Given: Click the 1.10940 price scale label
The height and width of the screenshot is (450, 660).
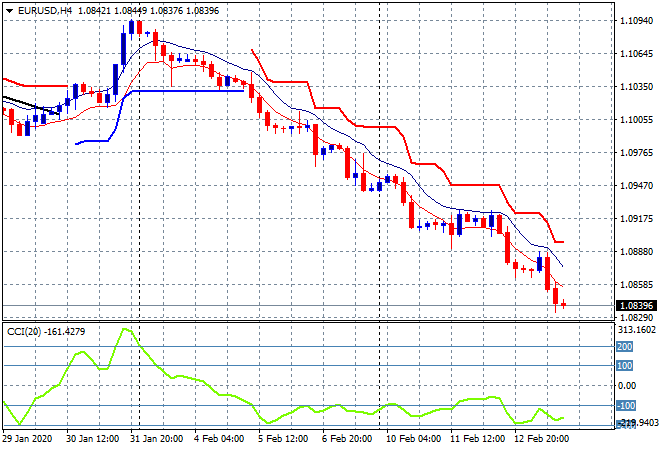Looking at the screenshot, I should tap(636, 21).
